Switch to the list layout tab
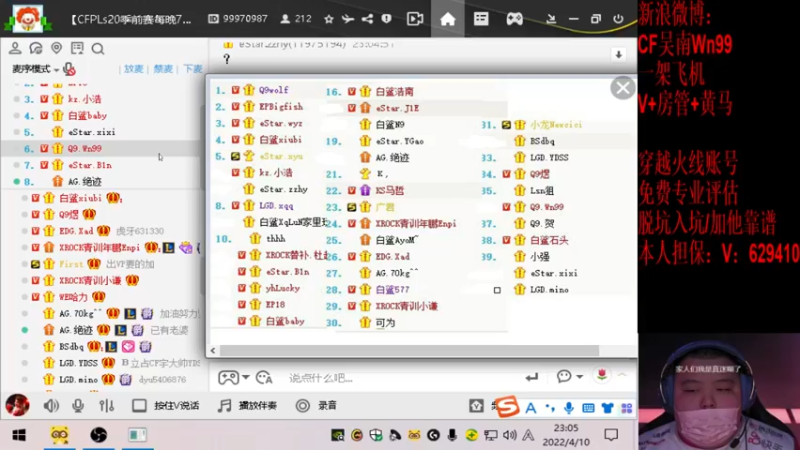This screenshot has height=450, width=800. tap(481, 19)
